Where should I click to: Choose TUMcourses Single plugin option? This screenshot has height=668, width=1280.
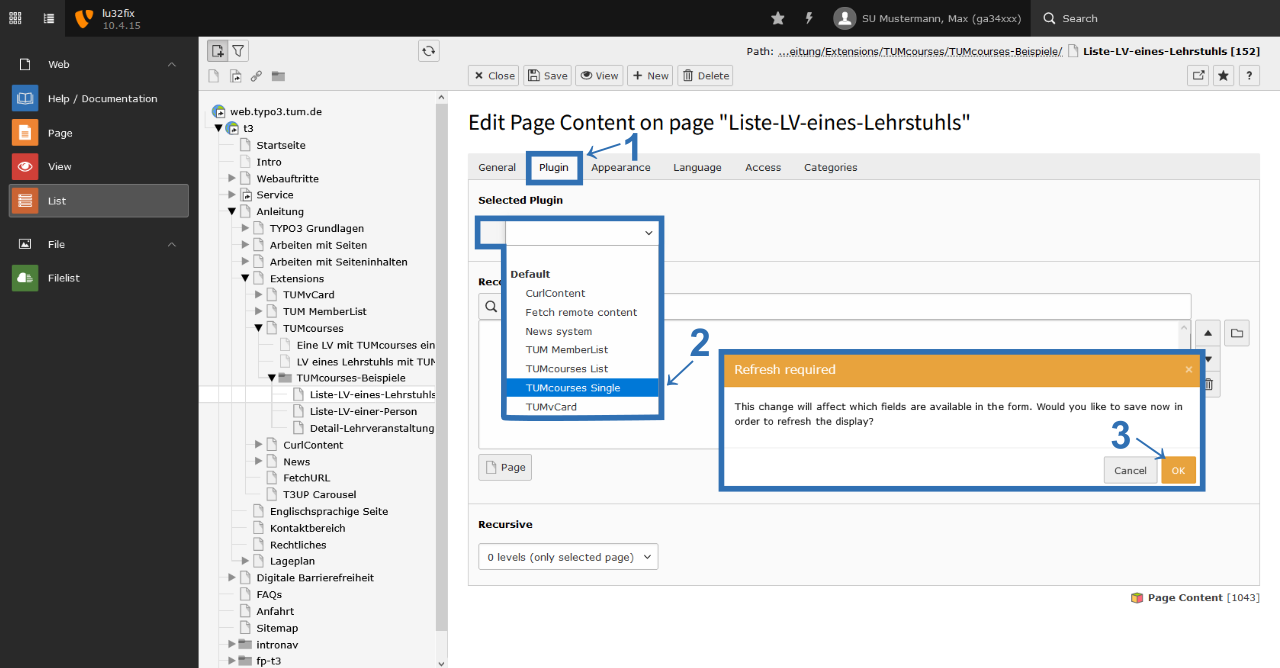pos(582,388)
